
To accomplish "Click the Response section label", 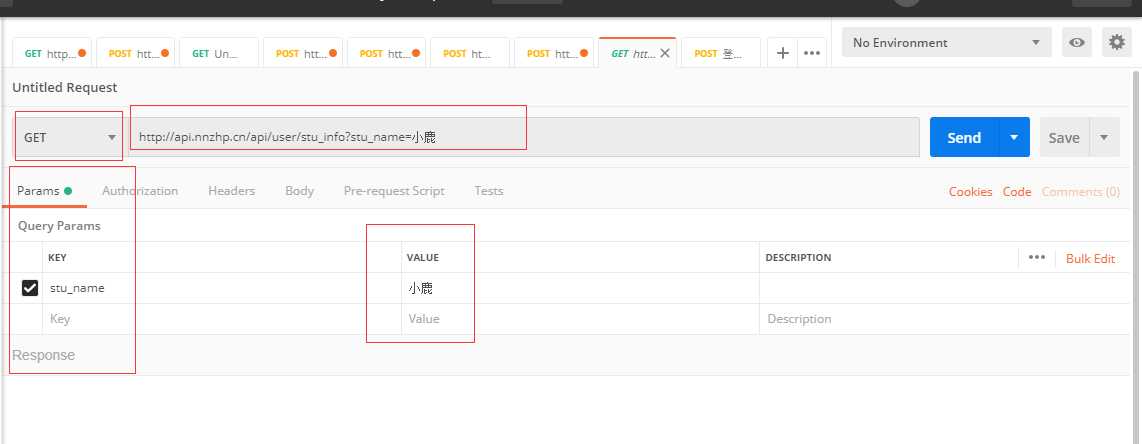I will (x=43, y=355).
